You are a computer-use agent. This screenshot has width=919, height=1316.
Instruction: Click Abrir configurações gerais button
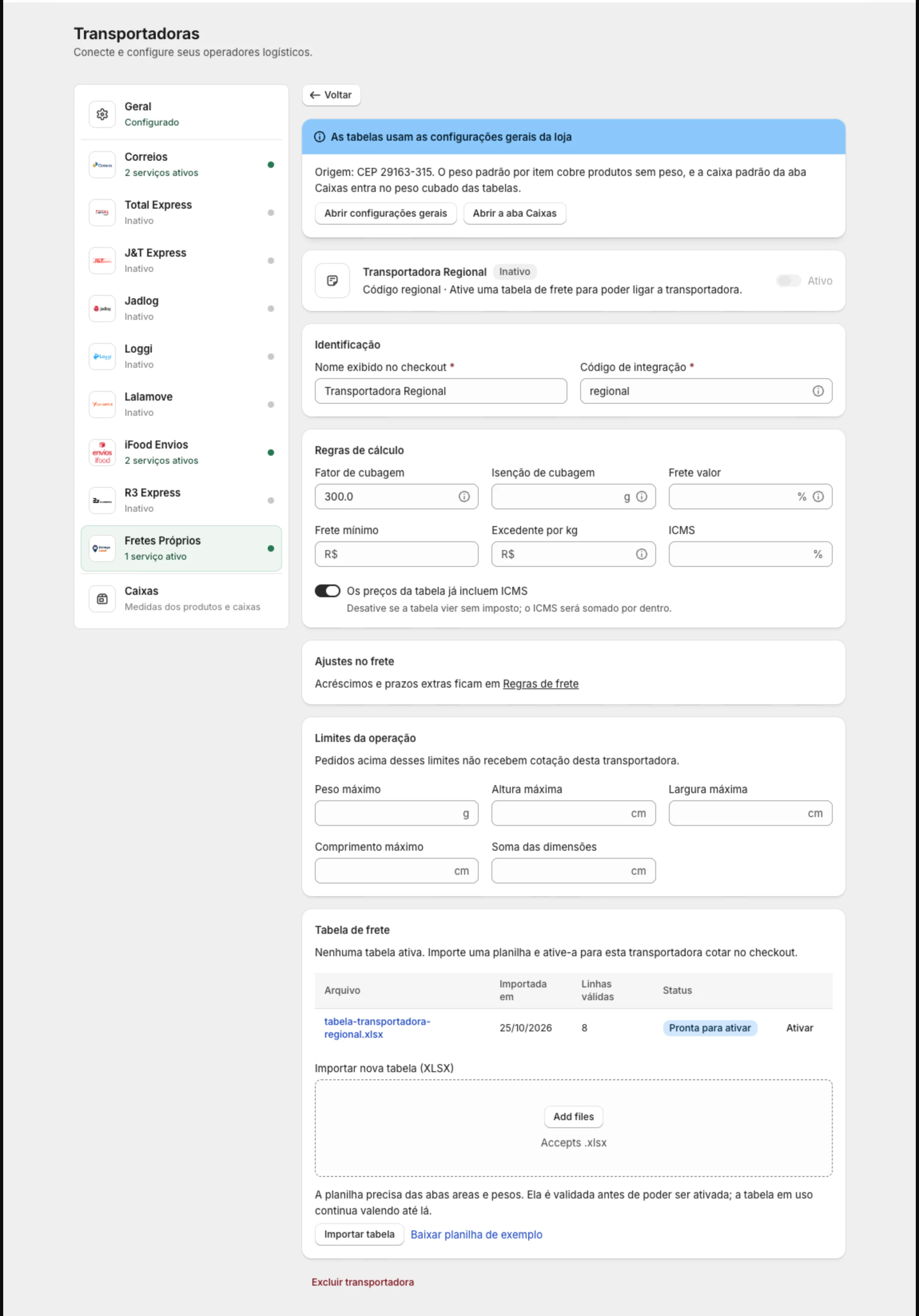click(x=386, y=213)
